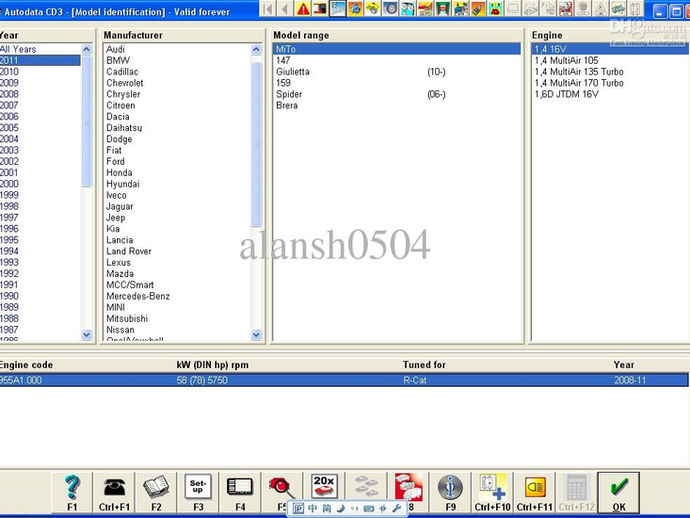Select 'All Years' in Year list

40,49
